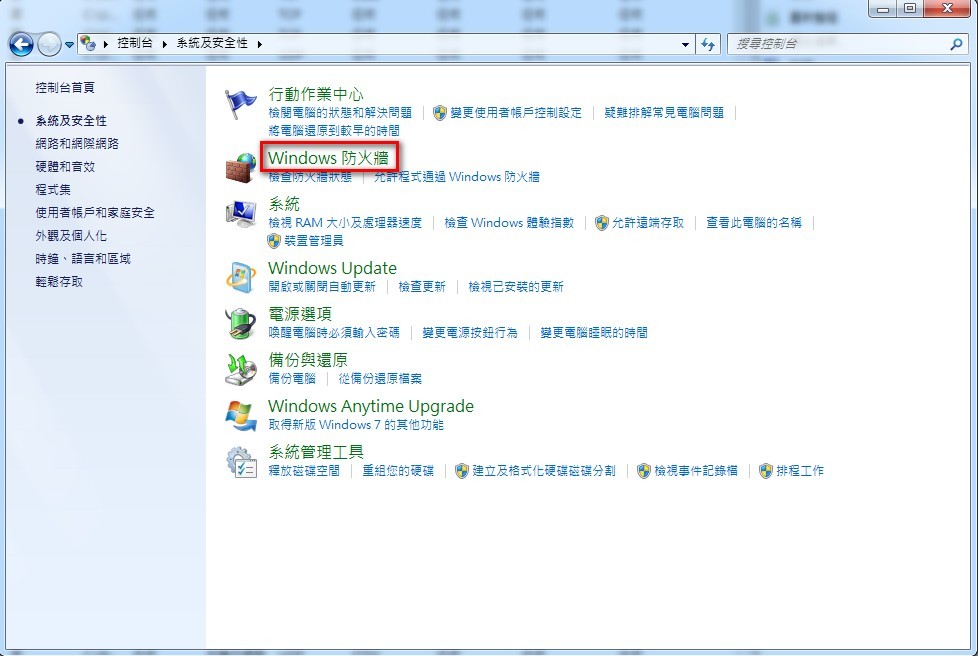The height and width of the screenshot is (656, 978).
Task: Click 系統及安全性 in the address breadcrumb
Action: [x=212, y=43]
